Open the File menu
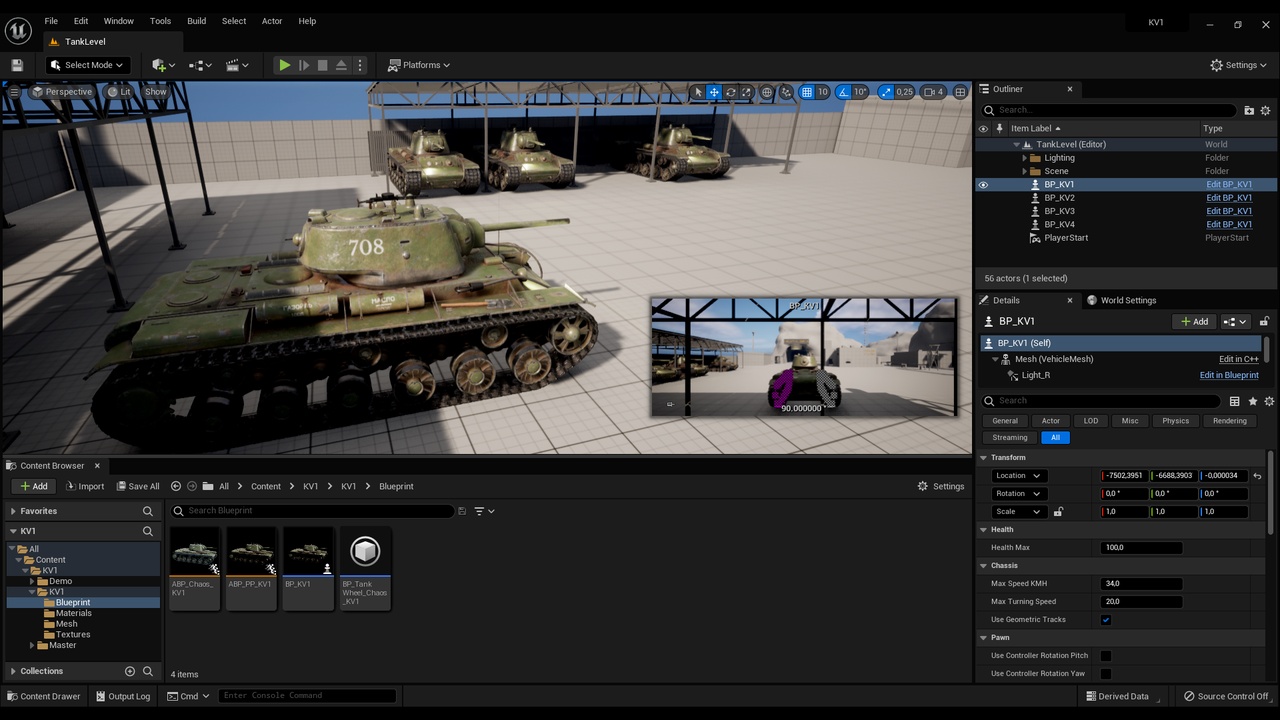Image resolution: width=1280 pixels, height=720 pixels. click(x=51, y=21)
